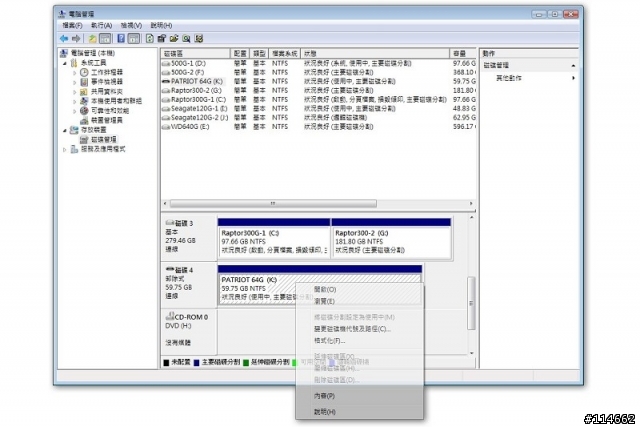Open the 說明(H) menu in menu bar
The height and width of the screenshot is (427, 640).
tap(161, 25)
